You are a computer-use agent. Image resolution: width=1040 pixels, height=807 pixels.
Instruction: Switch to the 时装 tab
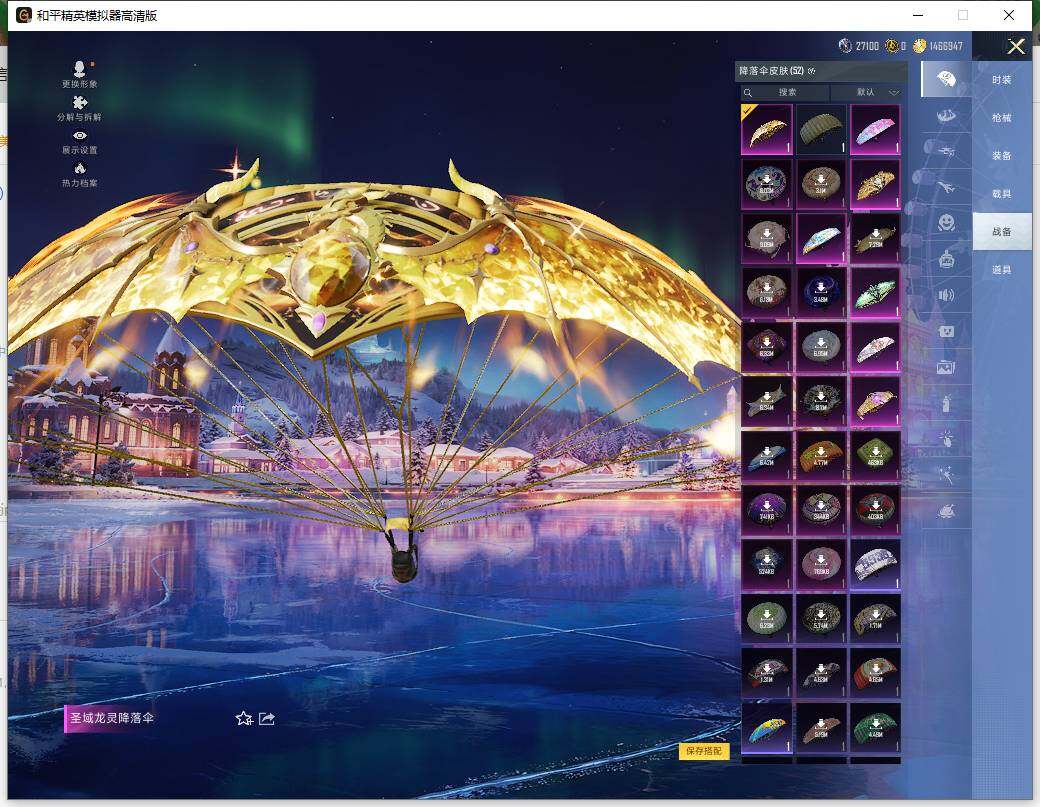1002,80
